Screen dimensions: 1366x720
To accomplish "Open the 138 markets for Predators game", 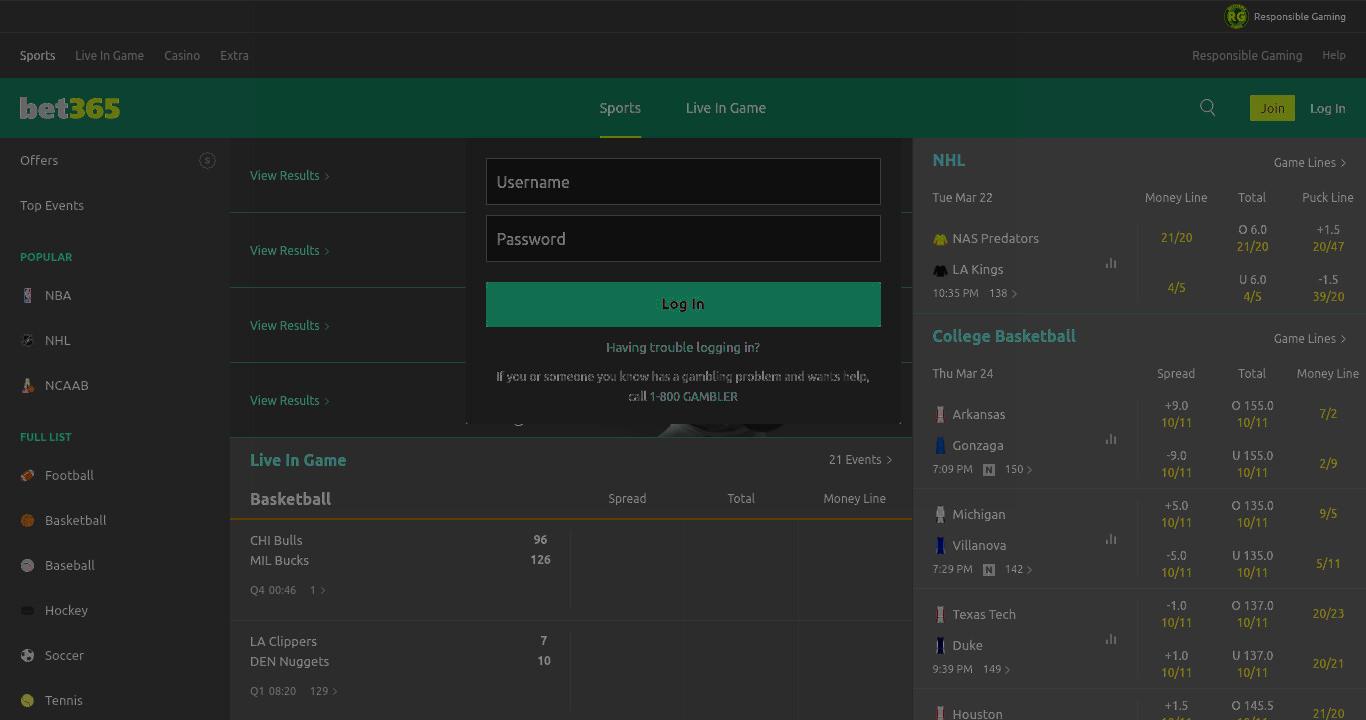I will coord(1003,293).
